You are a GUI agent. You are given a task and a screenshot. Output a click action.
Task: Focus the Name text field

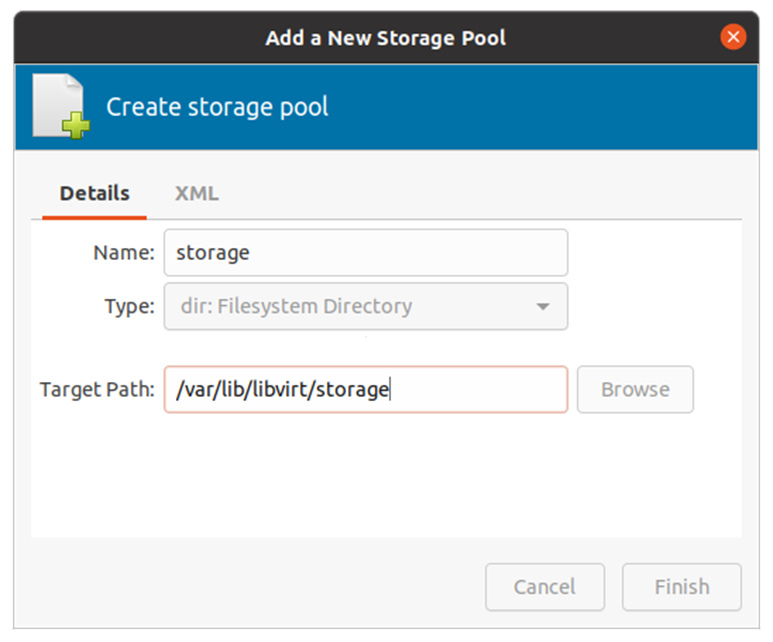[365, 253]
